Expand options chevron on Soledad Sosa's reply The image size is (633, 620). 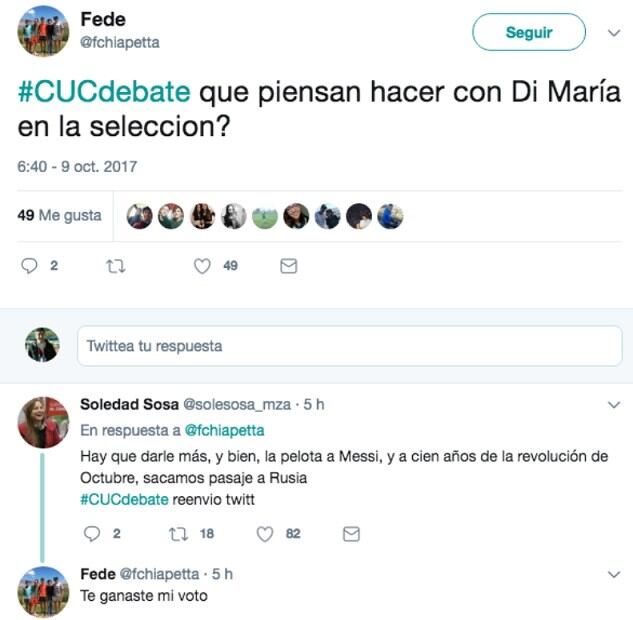(614, 404)
